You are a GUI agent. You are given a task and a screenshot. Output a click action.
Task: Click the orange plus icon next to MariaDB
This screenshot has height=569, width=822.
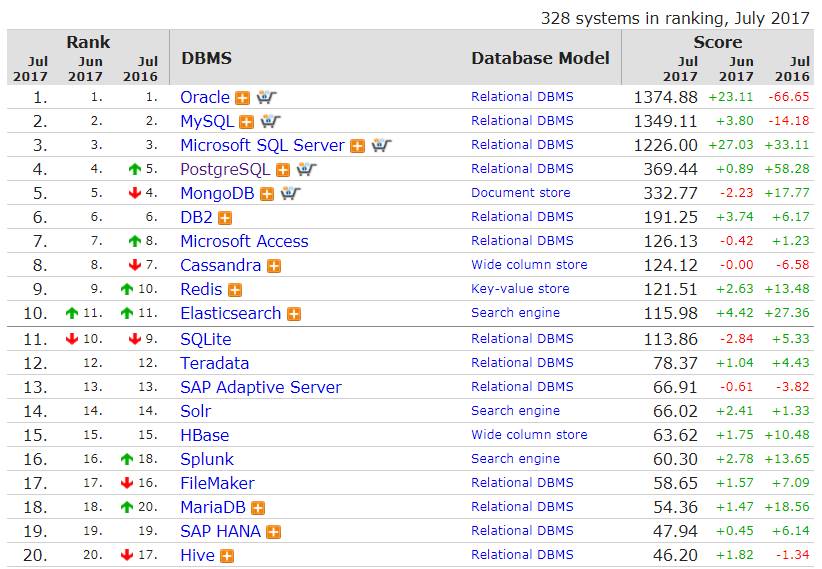coord(258,508)
